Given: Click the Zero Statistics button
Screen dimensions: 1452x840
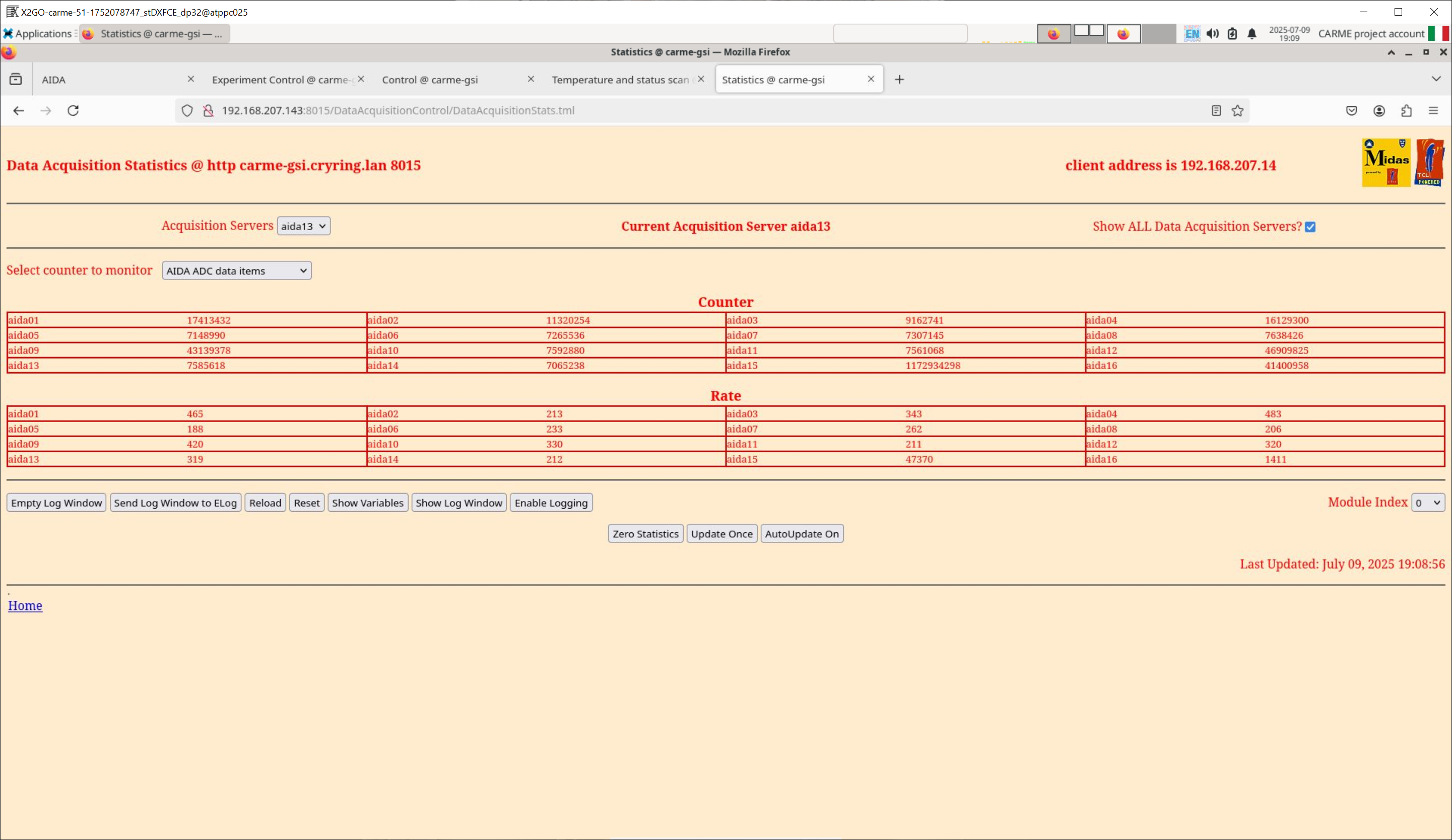Looking at the screenshot, I should coord(645,533).
